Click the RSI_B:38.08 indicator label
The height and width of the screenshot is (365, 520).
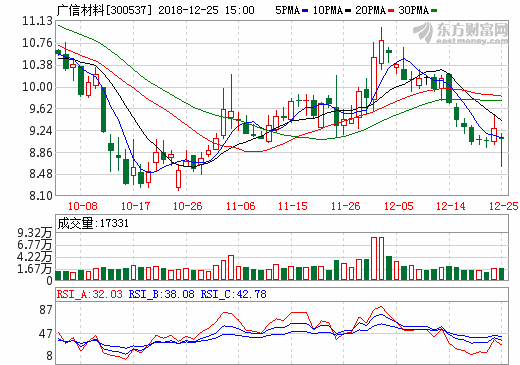[162, 294]
